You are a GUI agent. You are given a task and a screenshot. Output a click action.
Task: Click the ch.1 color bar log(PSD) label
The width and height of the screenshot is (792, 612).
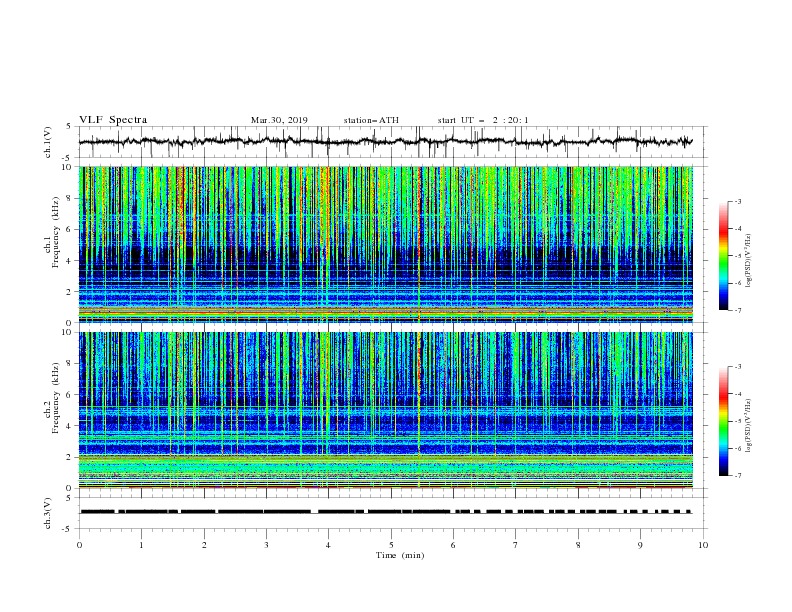(x=749, y=261)
